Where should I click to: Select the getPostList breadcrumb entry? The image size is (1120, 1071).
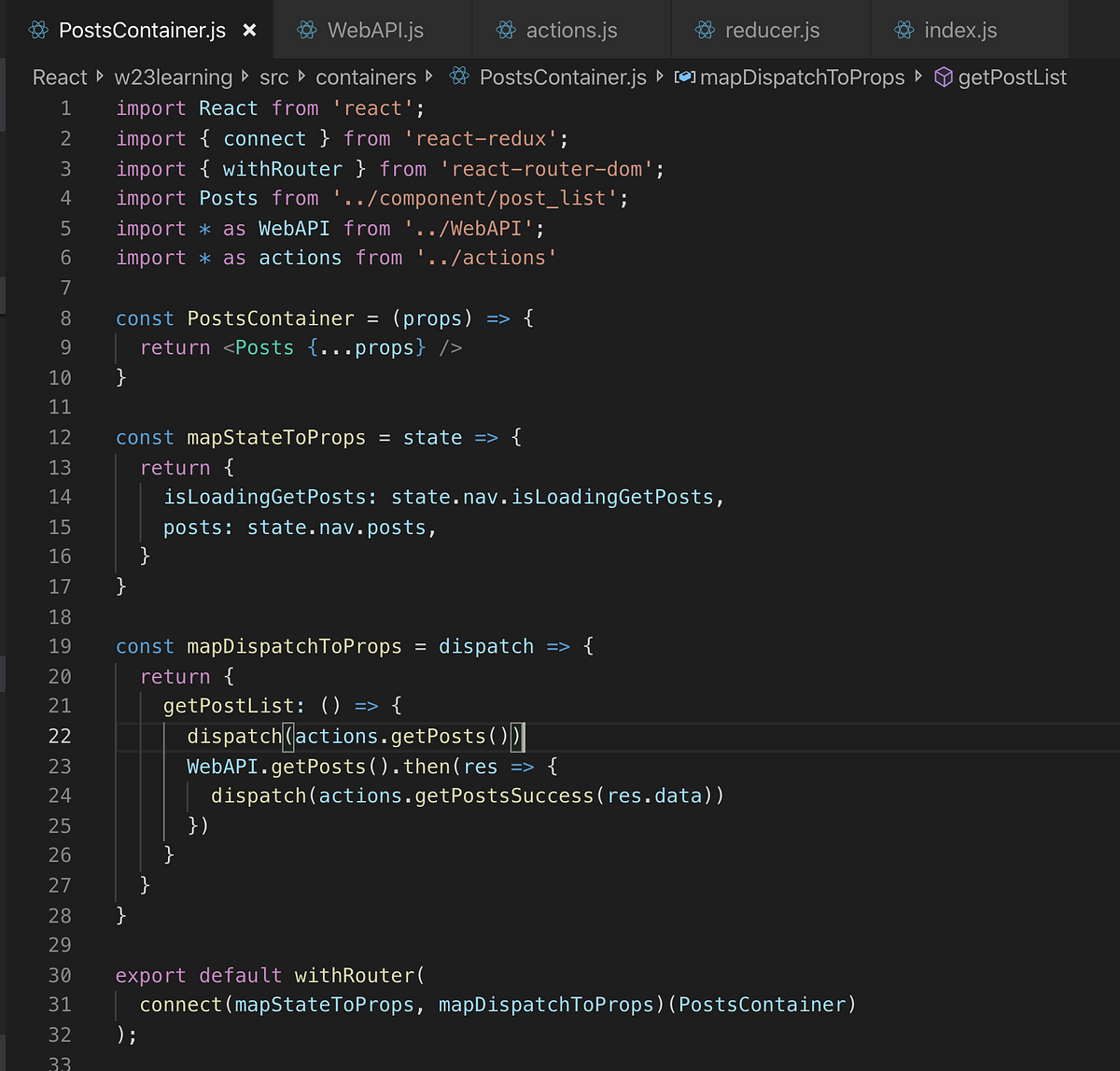coord(1011,77)
